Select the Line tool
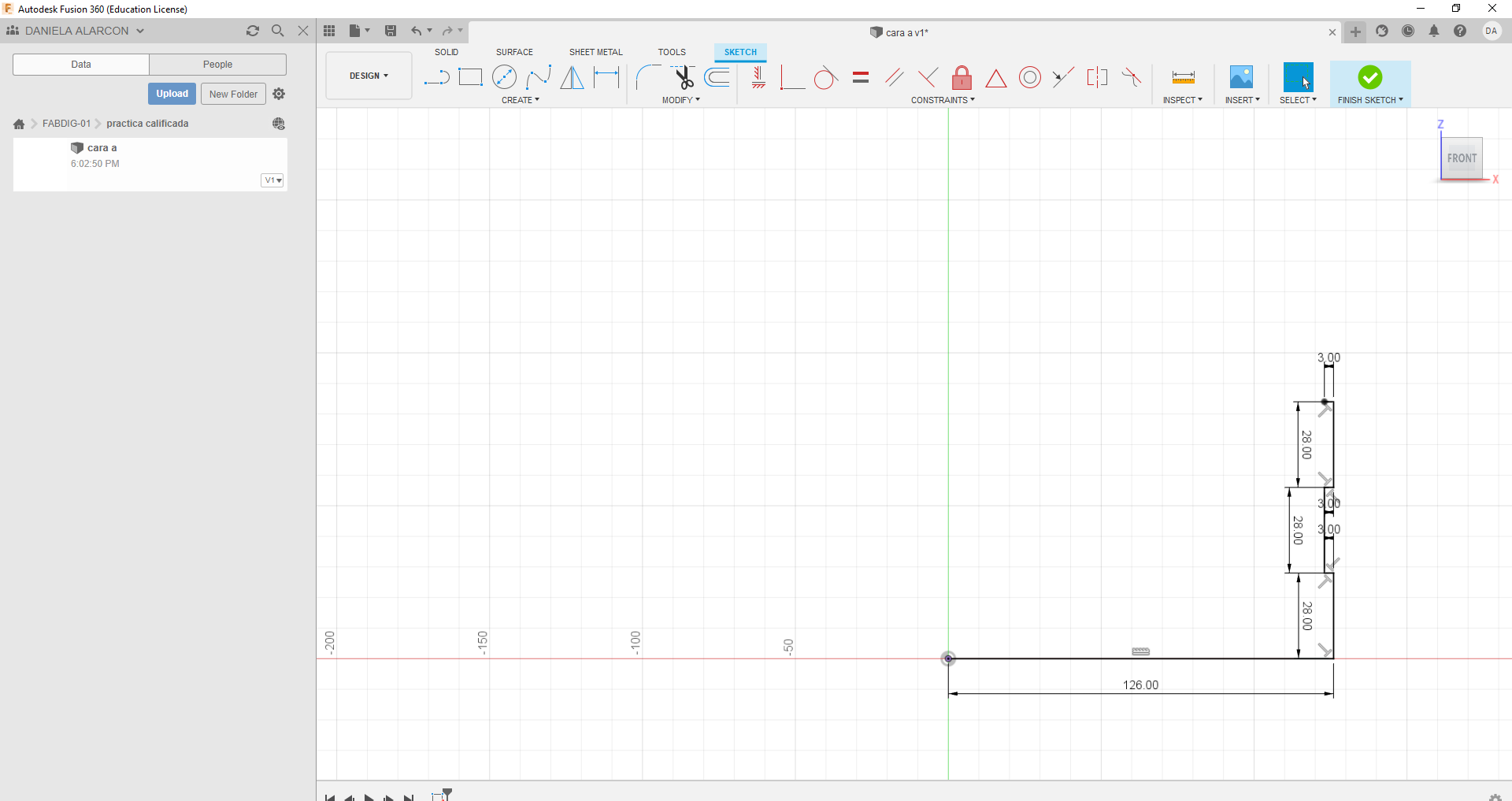 [x=436, y=77]
